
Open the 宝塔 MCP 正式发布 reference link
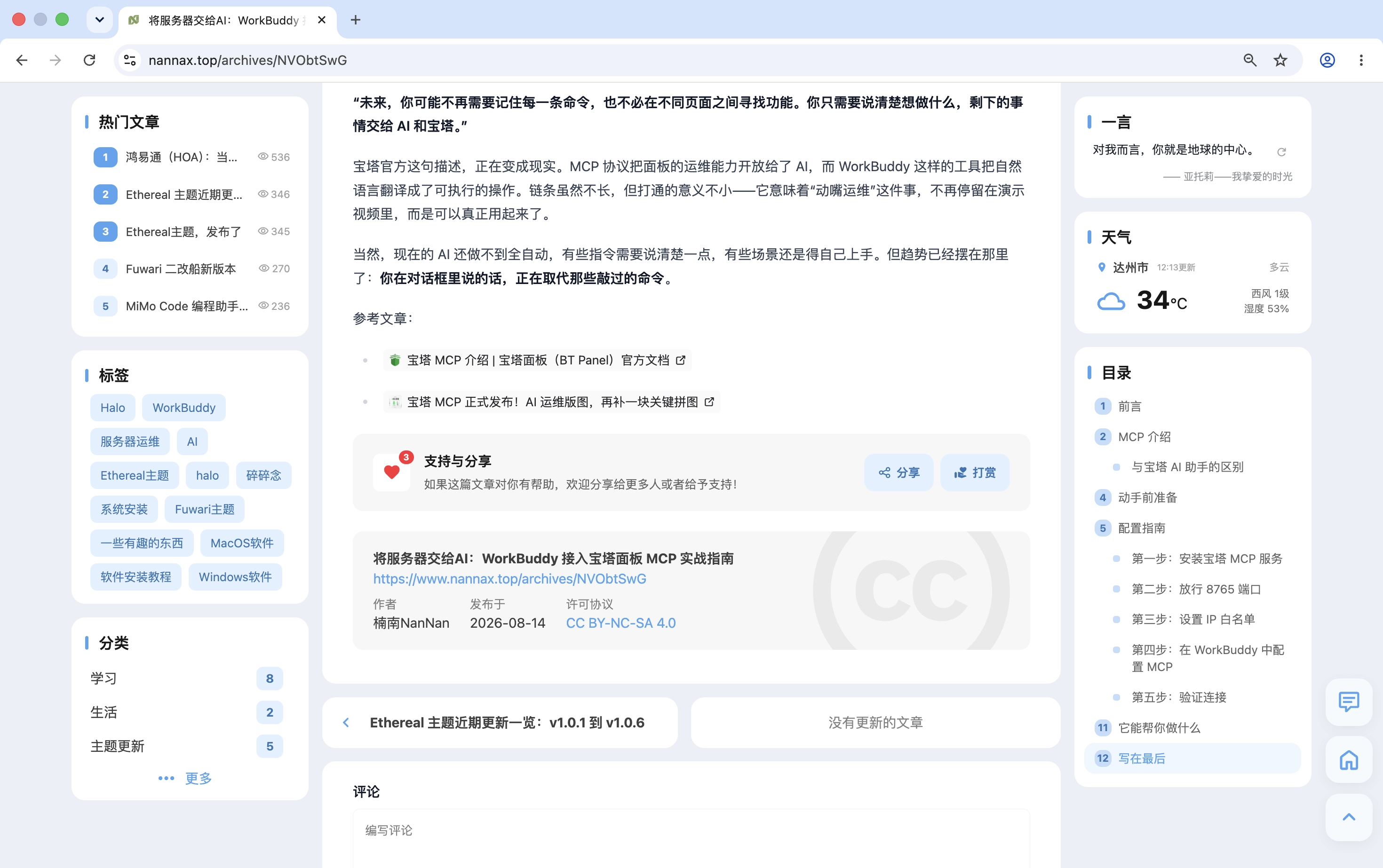click(552, 402)
